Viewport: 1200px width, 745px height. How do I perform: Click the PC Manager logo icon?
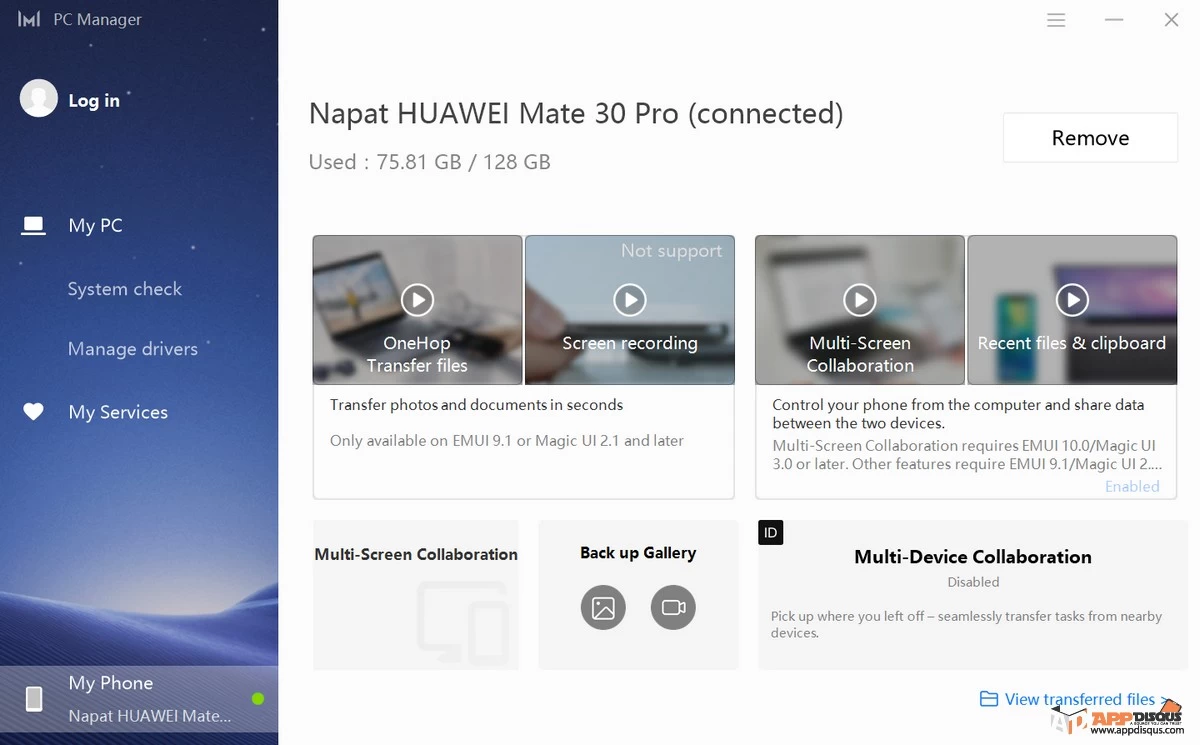[30, 19]
